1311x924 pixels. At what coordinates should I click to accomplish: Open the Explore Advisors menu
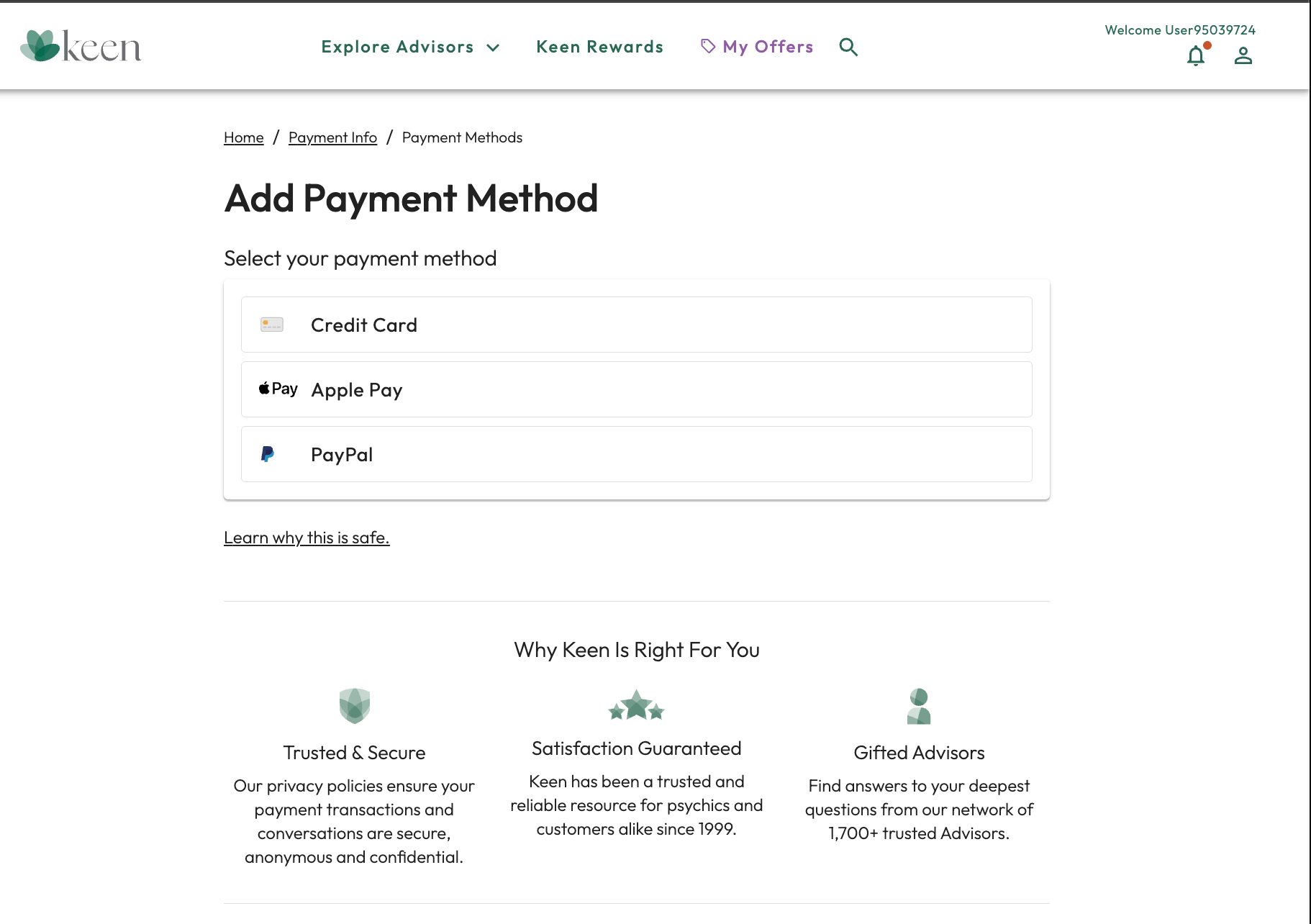(x=397, y=47)
